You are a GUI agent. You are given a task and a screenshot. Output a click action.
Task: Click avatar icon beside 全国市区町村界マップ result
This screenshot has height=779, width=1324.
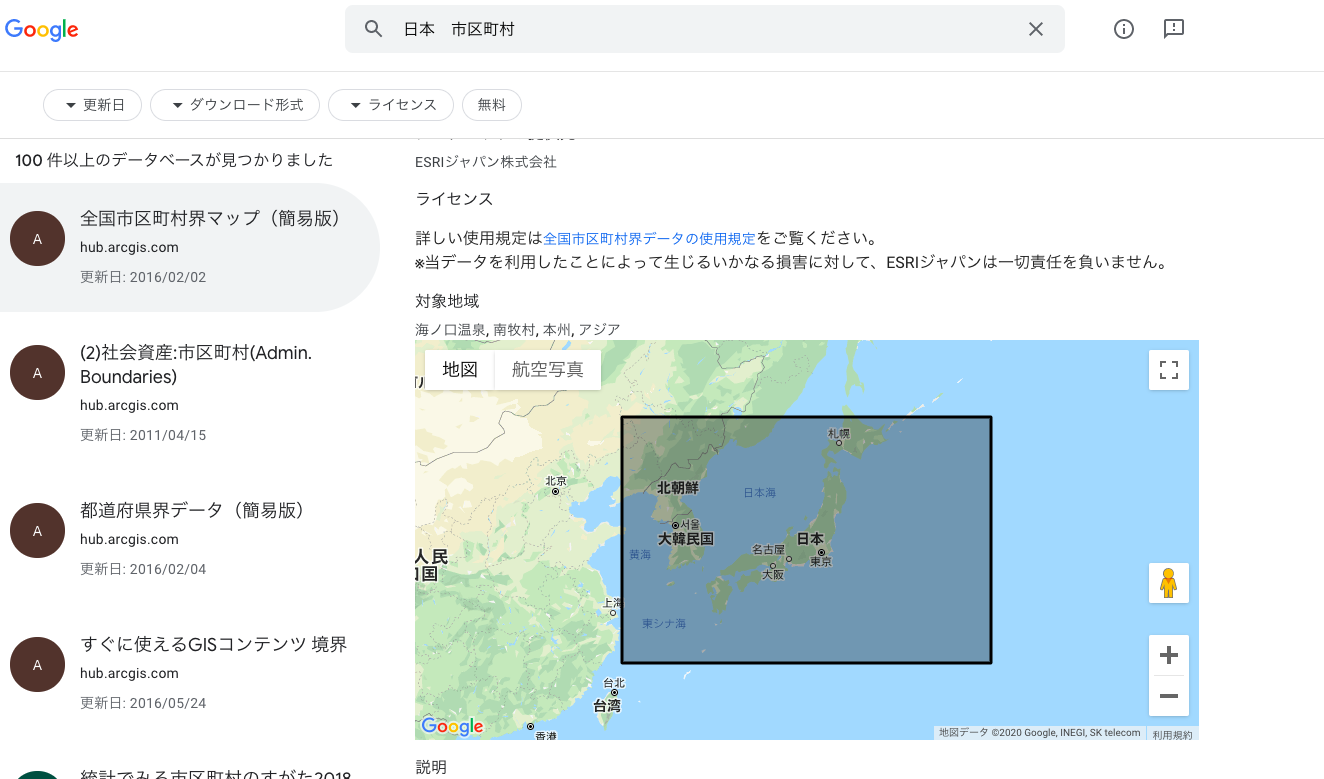[37, 239]
